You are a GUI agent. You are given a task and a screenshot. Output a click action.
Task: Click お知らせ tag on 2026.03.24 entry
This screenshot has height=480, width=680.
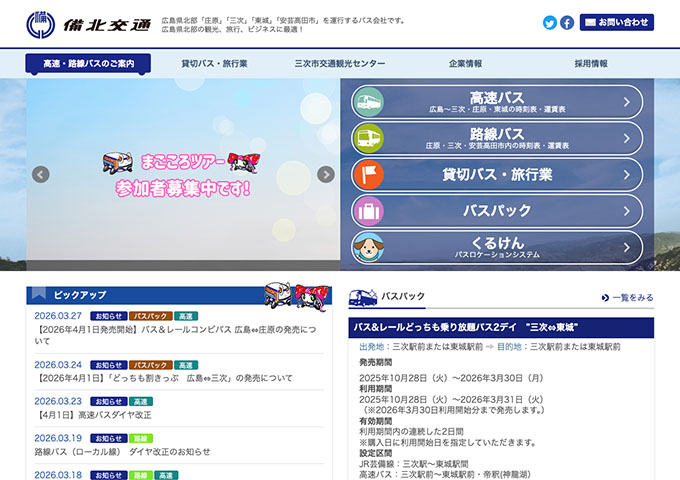tap(109, 365)
